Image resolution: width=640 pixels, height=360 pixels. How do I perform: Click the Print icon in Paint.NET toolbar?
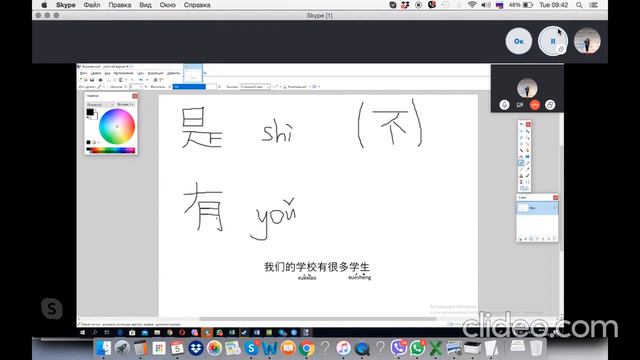pyautogui.click(x=100, y=80)
